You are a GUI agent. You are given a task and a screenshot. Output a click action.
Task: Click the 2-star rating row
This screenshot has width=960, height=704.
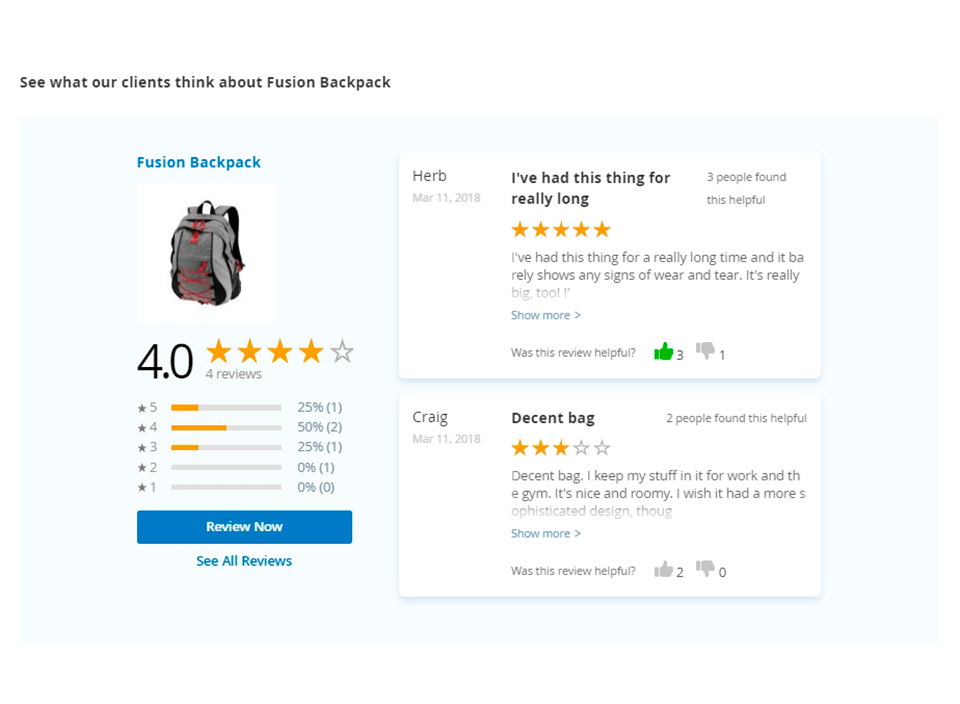pos(226,467)
